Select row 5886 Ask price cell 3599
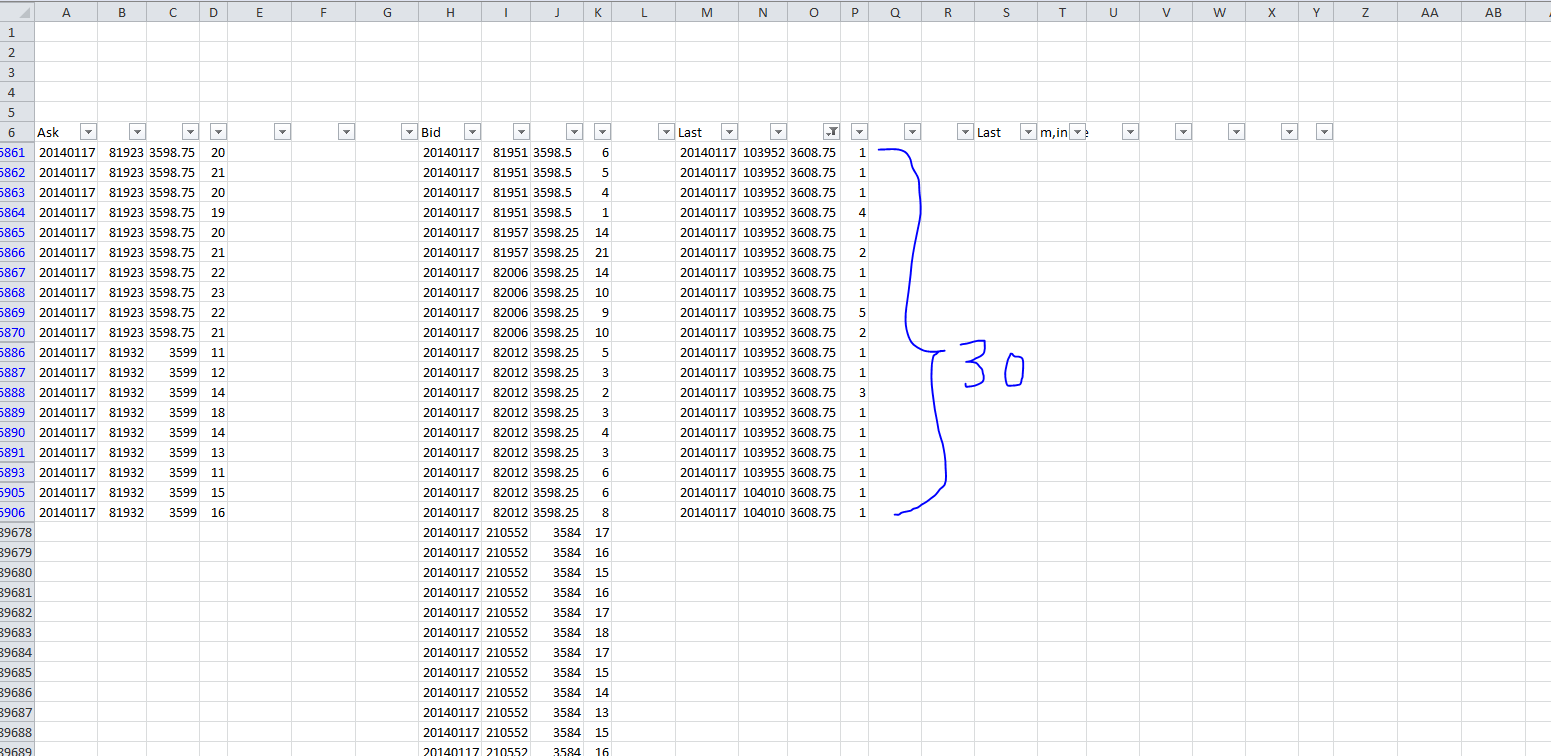 point(173,352)
